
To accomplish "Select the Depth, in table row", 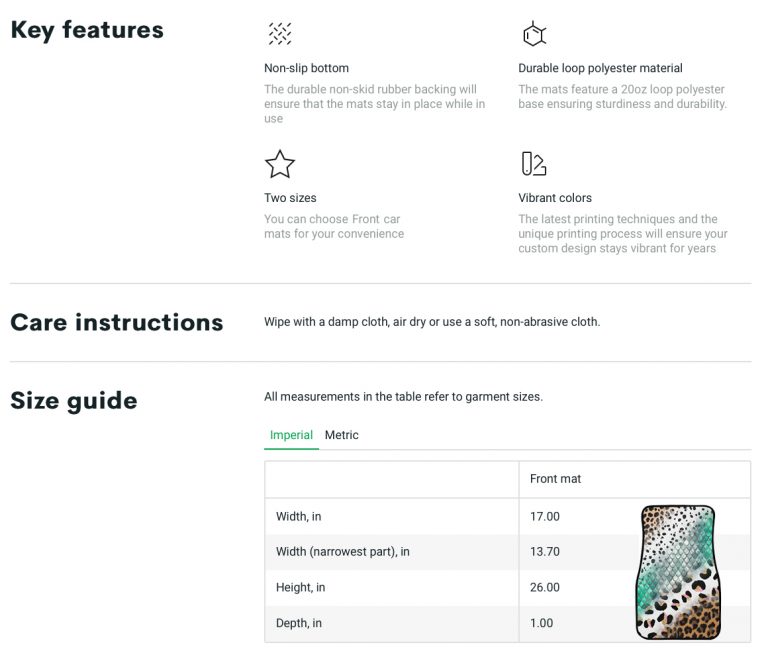I will click(x=507, y=623).
